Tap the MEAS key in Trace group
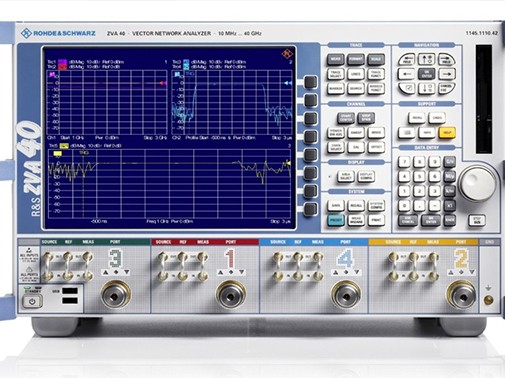This screenshot has height=378, width=505. tap(336, 60)
